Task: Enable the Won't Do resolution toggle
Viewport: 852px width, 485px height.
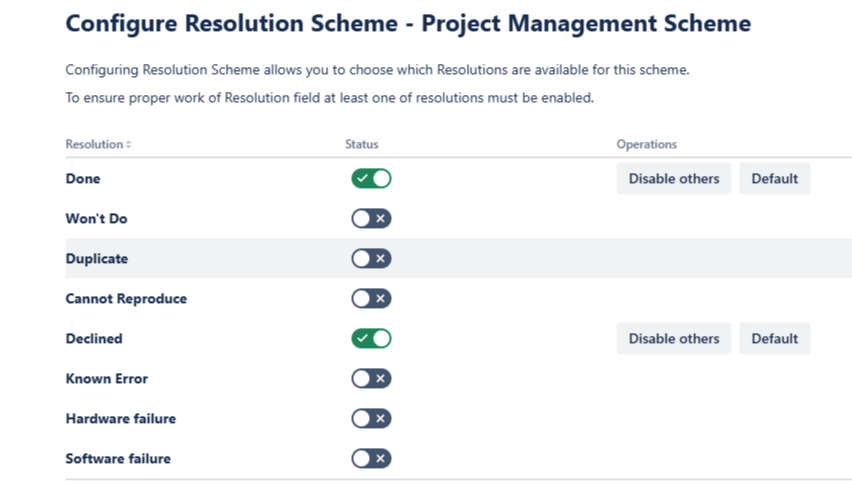Action: tap(371, 219)
